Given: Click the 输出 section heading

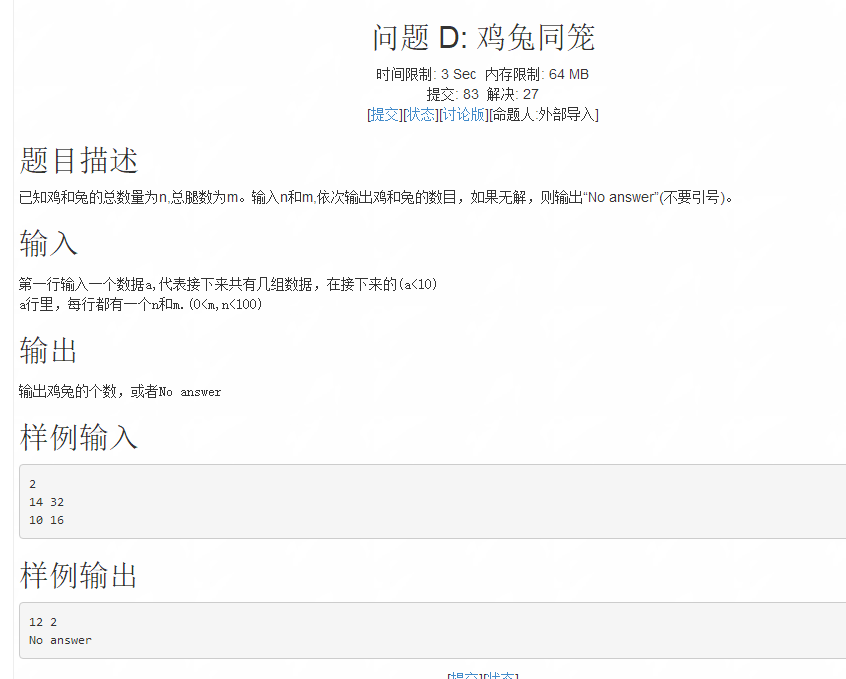Looking at the screenshot, I should click(48, 351).
